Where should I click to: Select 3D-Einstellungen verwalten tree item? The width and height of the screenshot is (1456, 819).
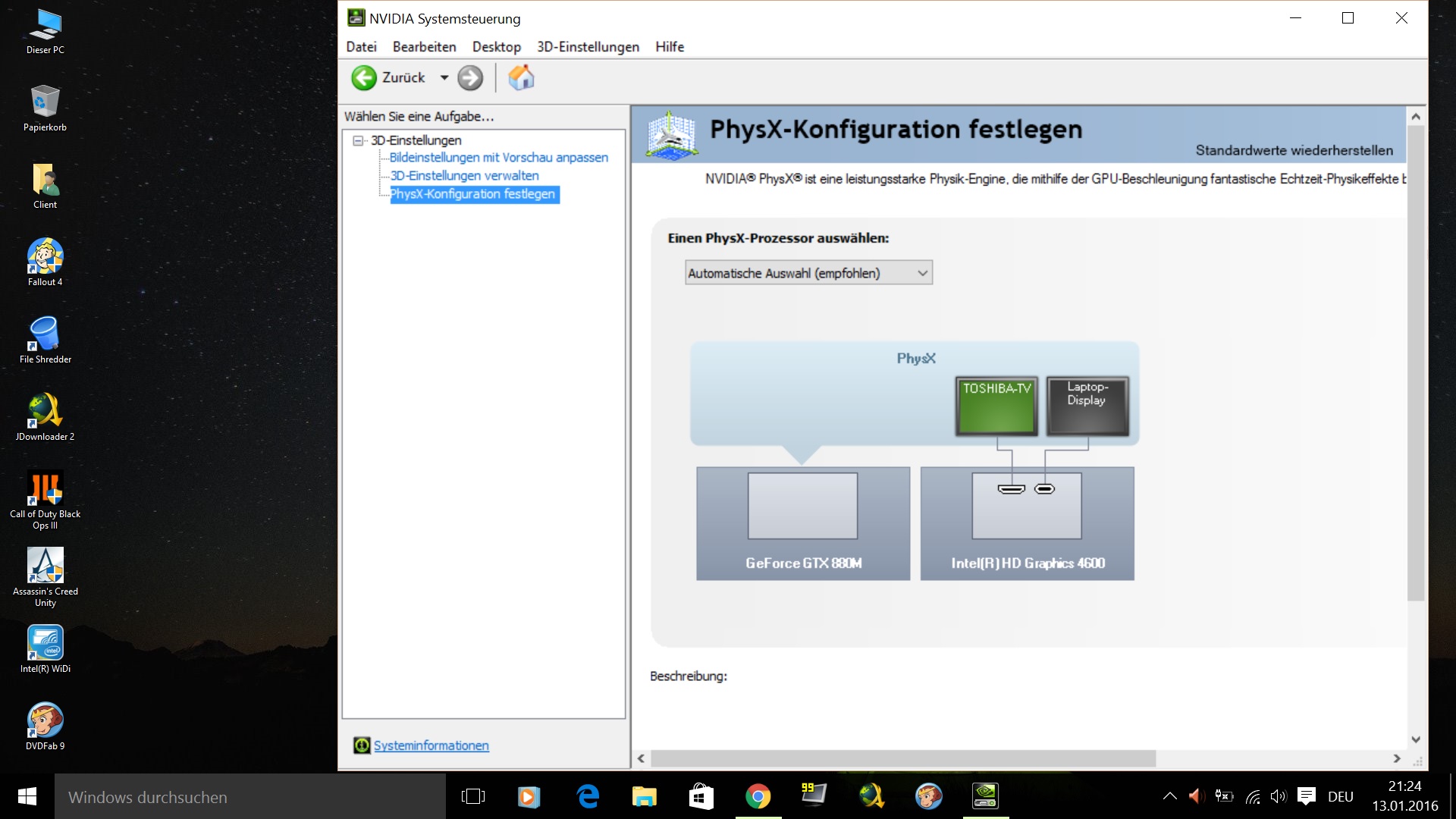[x=464, y=176]
